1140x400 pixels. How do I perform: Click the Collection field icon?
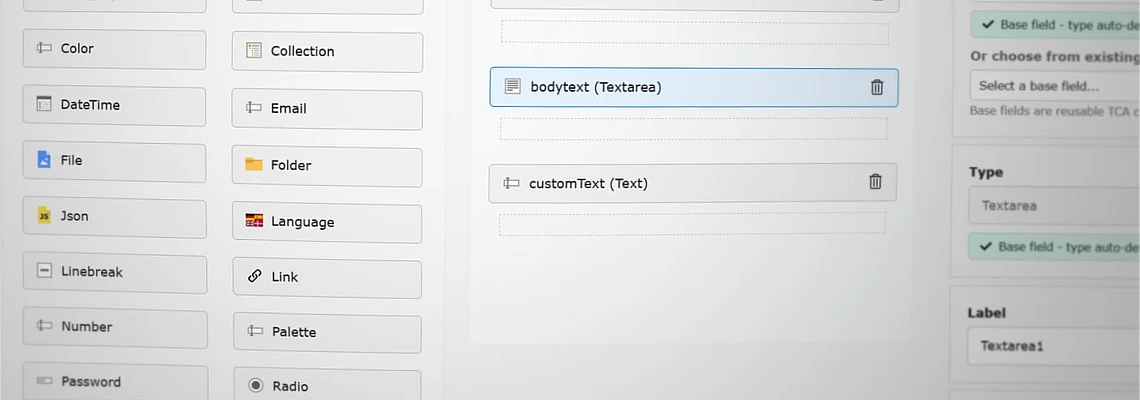click(253, 50)
